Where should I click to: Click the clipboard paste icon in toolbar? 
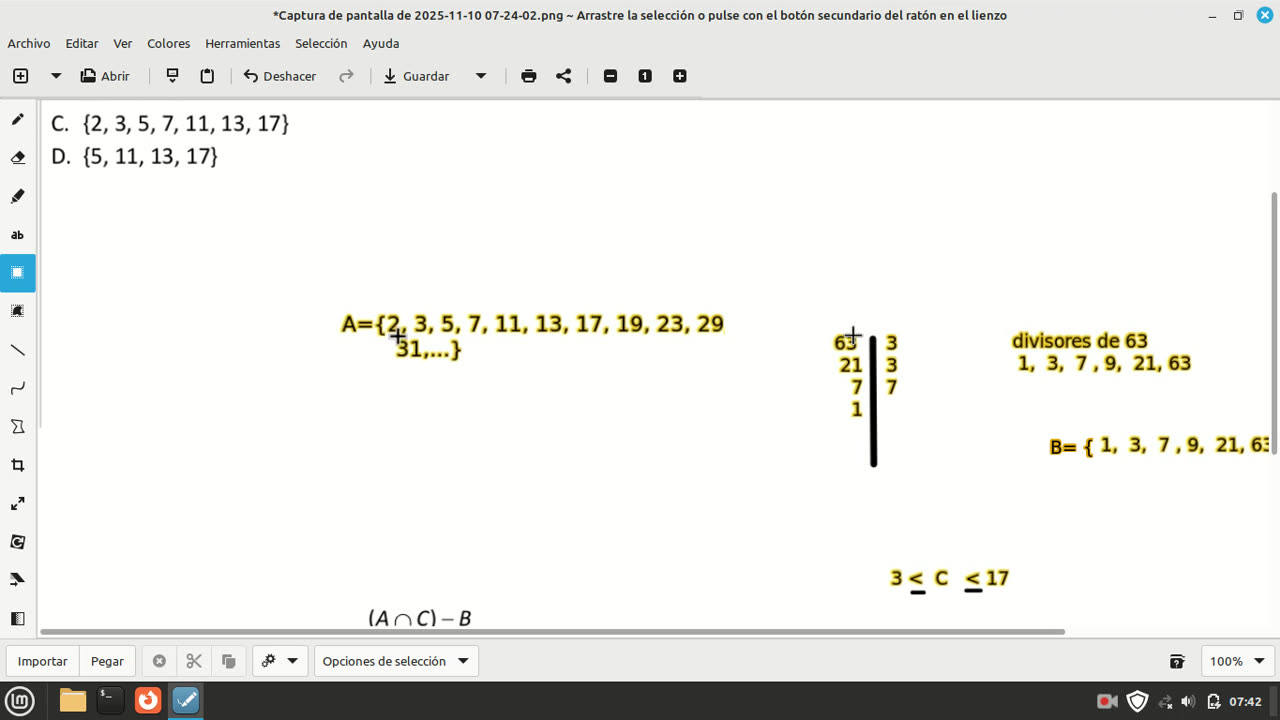tap(207, 76)
